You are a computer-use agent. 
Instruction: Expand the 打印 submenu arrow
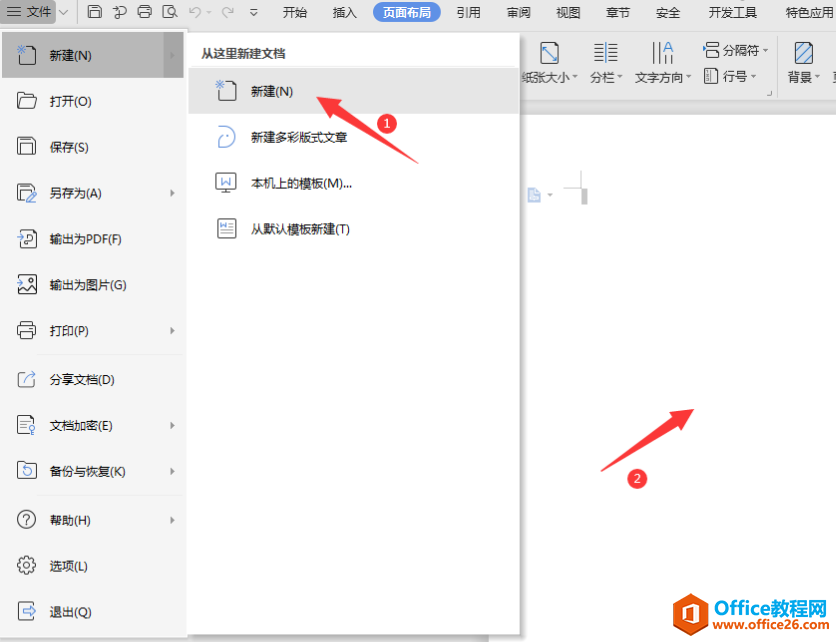pos(172,331)
